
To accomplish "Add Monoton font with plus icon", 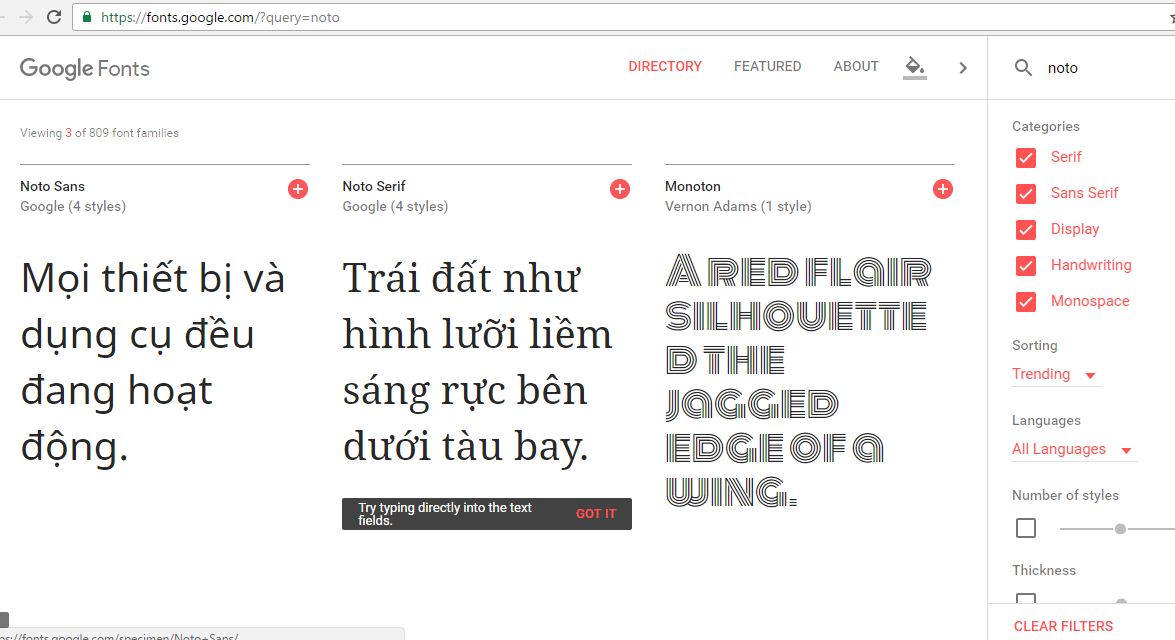I will pyautogui.click(x=942, y=189).
